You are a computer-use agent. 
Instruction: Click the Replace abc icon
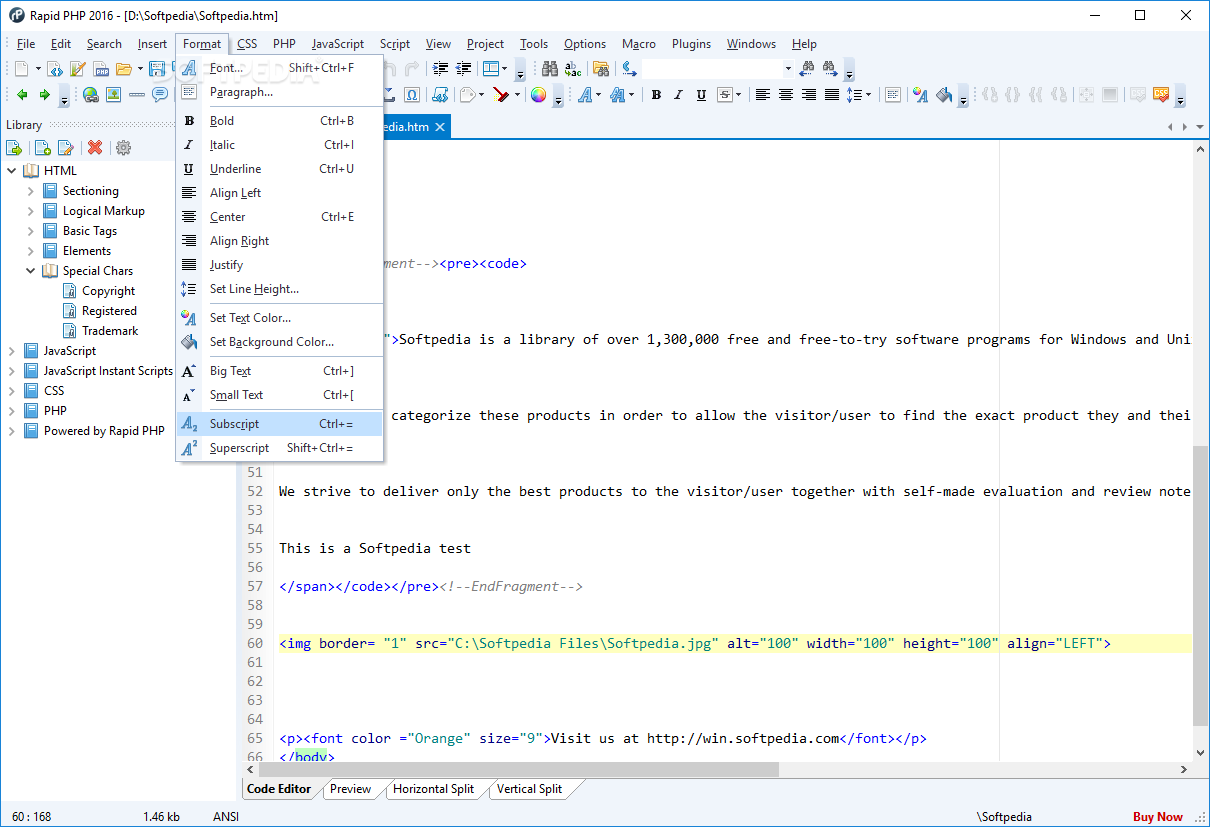pyautogui.click(x=573, y=69)
